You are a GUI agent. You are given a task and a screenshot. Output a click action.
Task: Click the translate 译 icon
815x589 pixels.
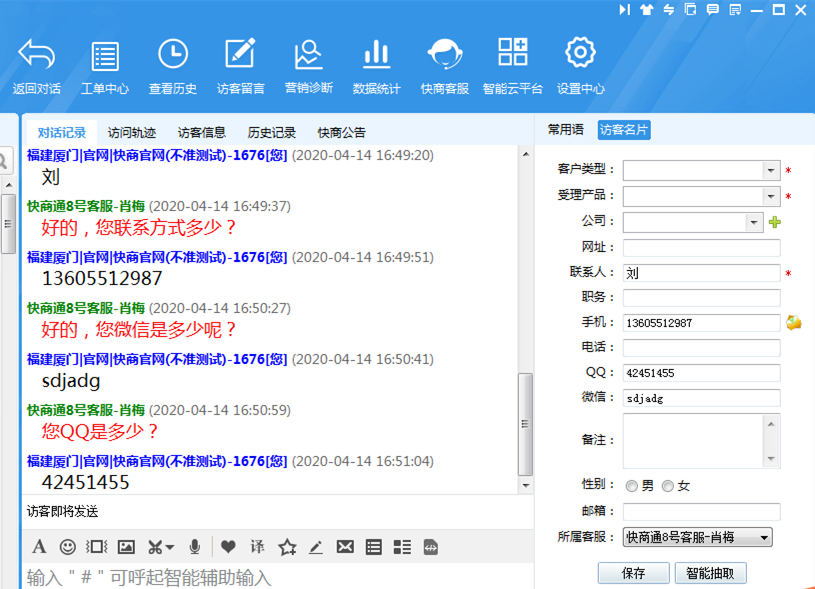tap(257, 547)
